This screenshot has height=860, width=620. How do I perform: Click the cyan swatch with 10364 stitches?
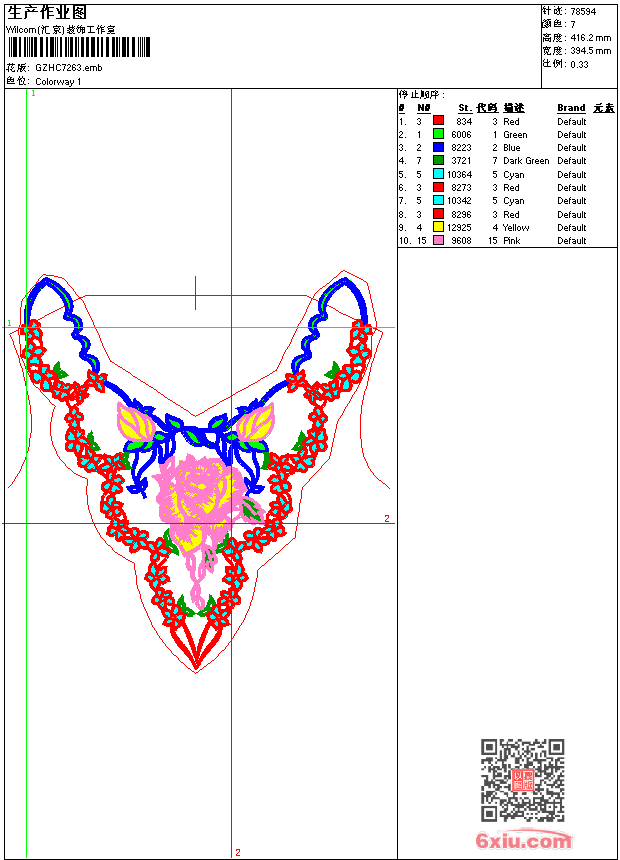[438, 174]
